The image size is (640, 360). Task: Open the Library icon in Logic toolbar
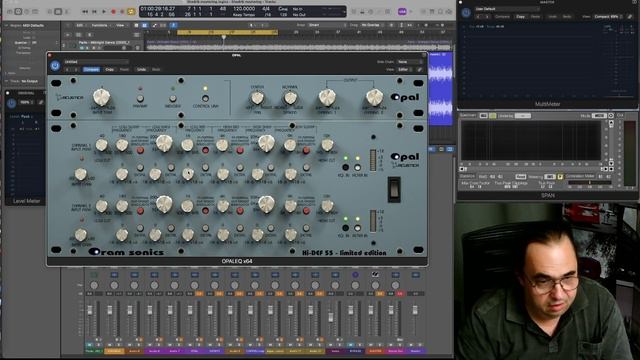10,12
